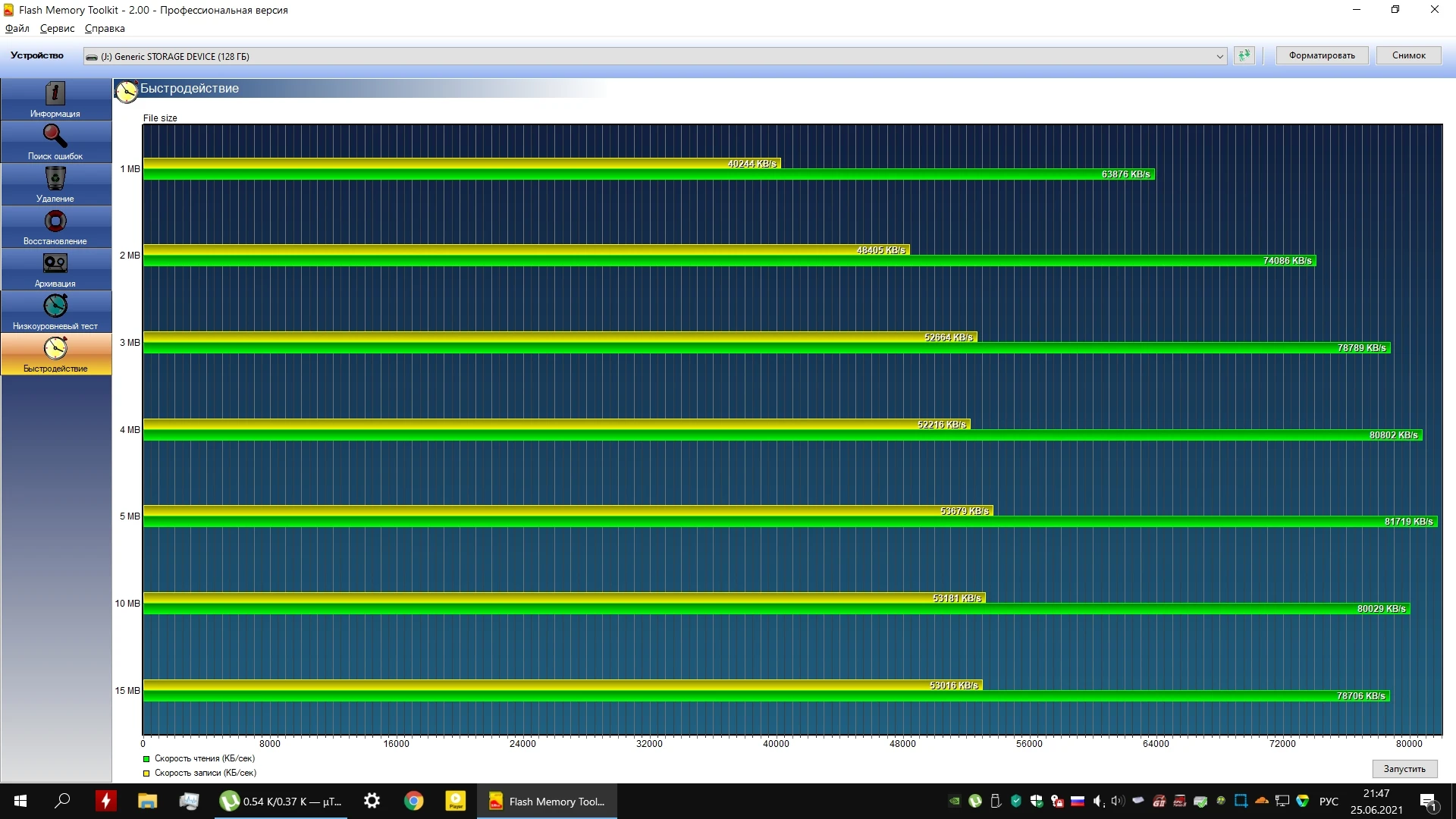Select the Поиск ошибок magnifier tool
Image resolution: width=1456 pixels, height=819 pixels.
pos(55,141)
